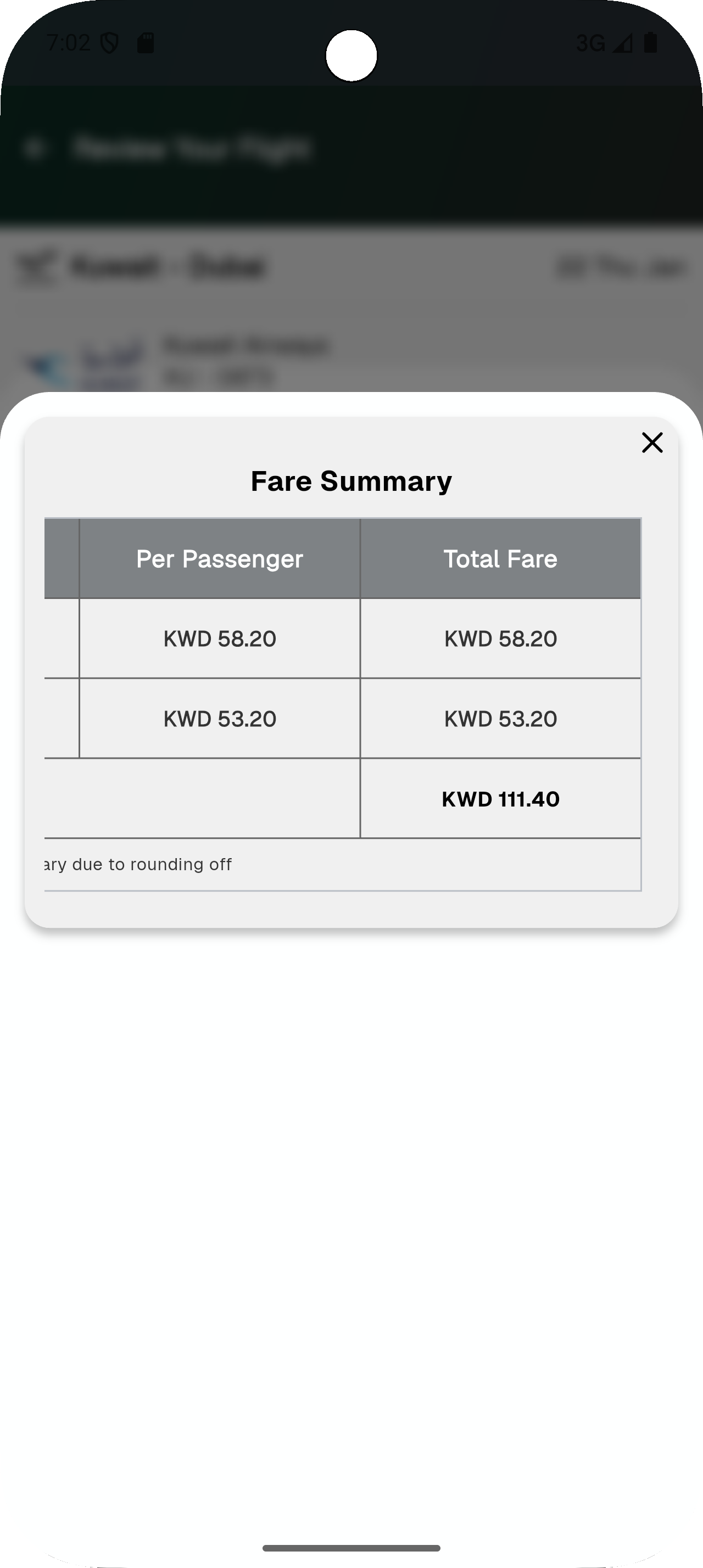This screenshot has height=1568, width=703.
Task: Select the Per Passenger column header
Action: (x=219, y=559)
